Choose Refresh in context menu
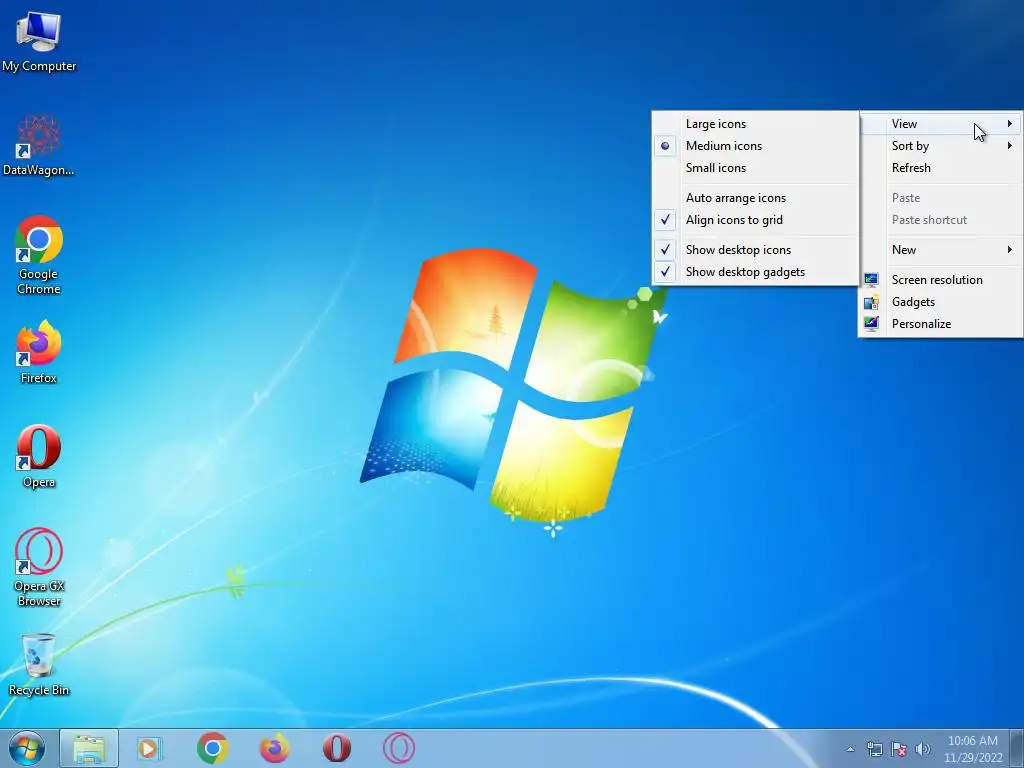Viewport: 1024px width, 768px height. pos(940,168)
